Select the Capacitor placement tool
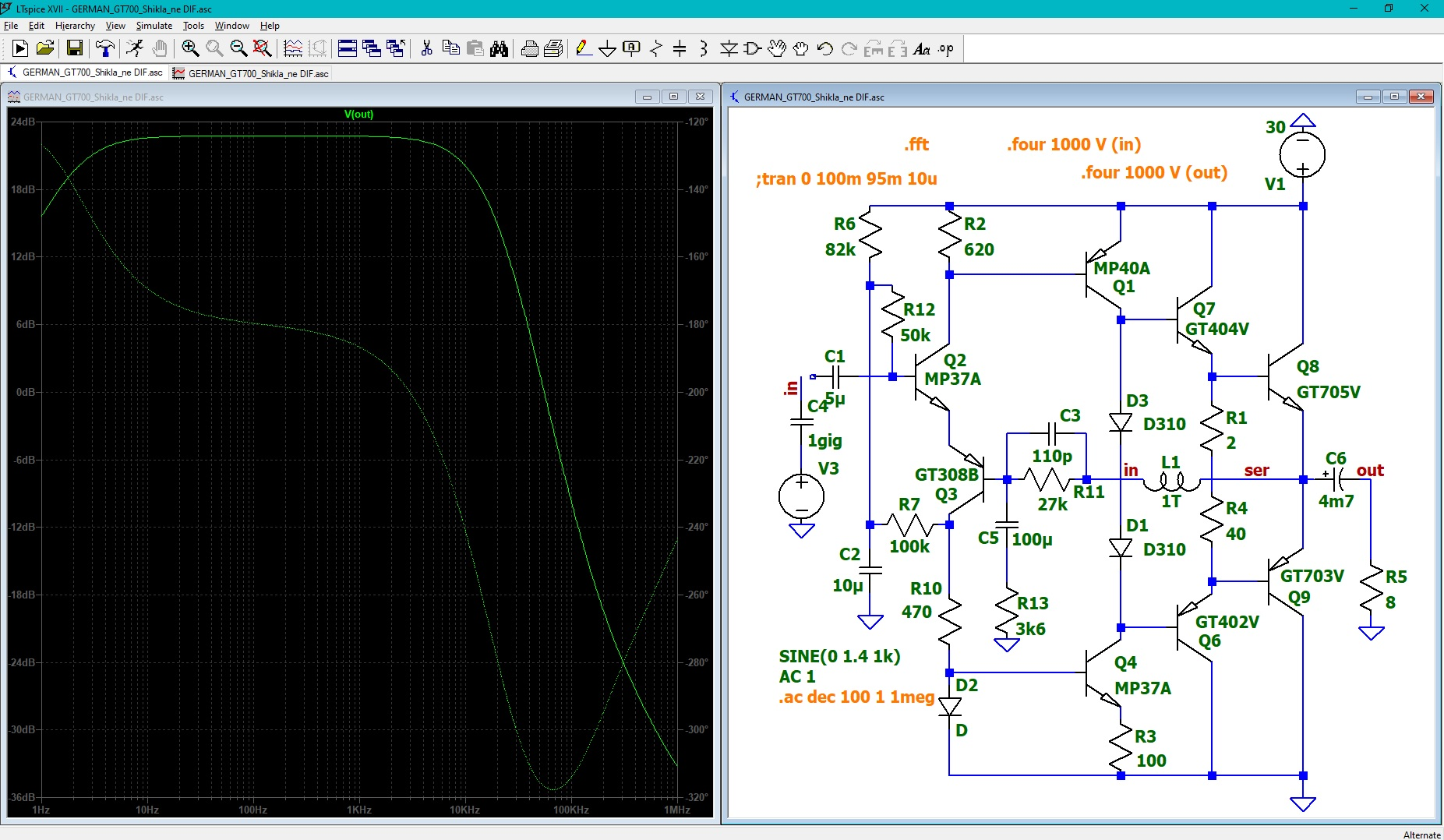 click(x=680, y=48)
